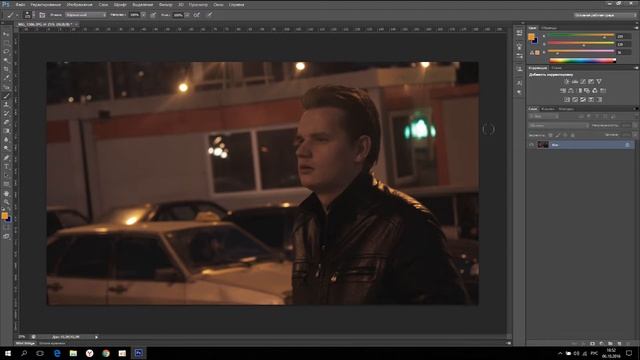The image size is (640, 360).
Task: Select the Clone Stamp tool
Action: [6, 105]
